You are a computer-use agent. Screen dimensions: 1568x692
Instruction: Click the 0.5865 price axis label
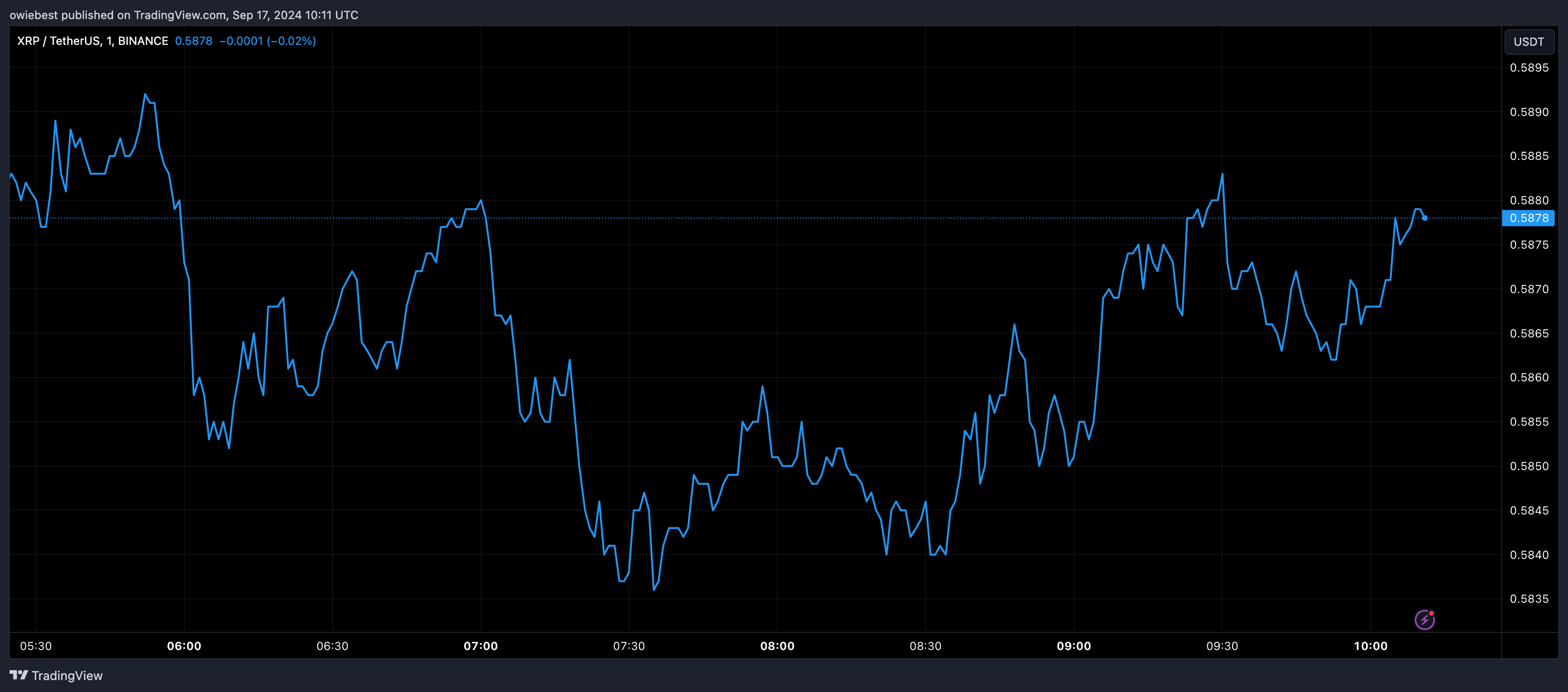tap(1529, 334)
